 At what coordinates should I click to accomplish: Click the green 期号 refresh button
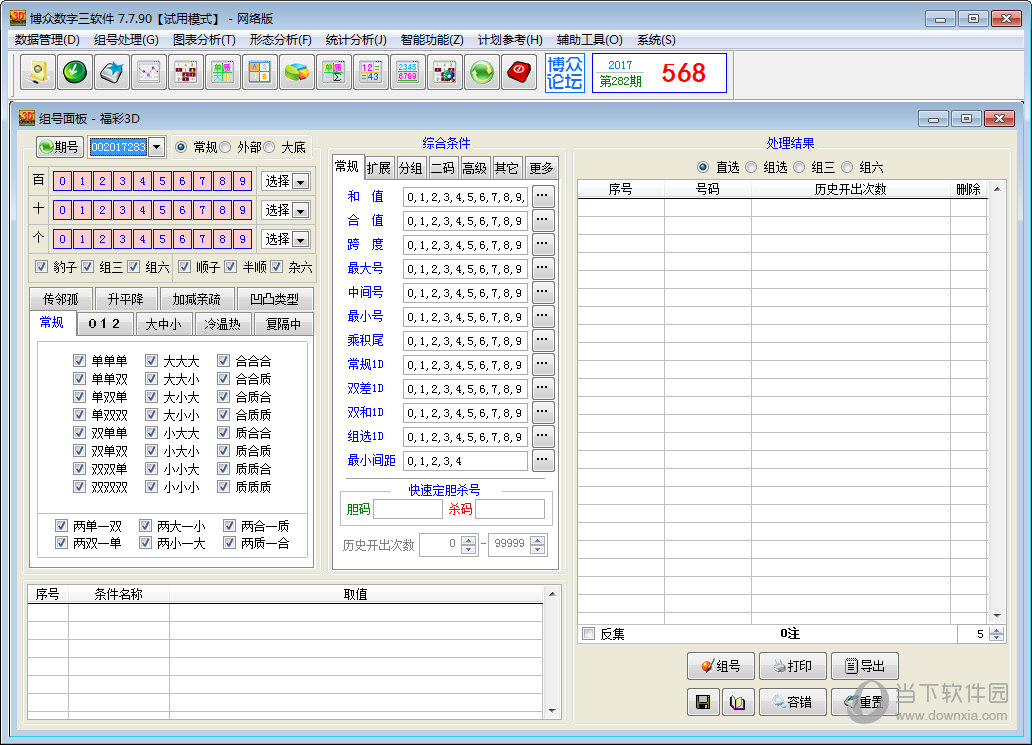tap(60, 147)
